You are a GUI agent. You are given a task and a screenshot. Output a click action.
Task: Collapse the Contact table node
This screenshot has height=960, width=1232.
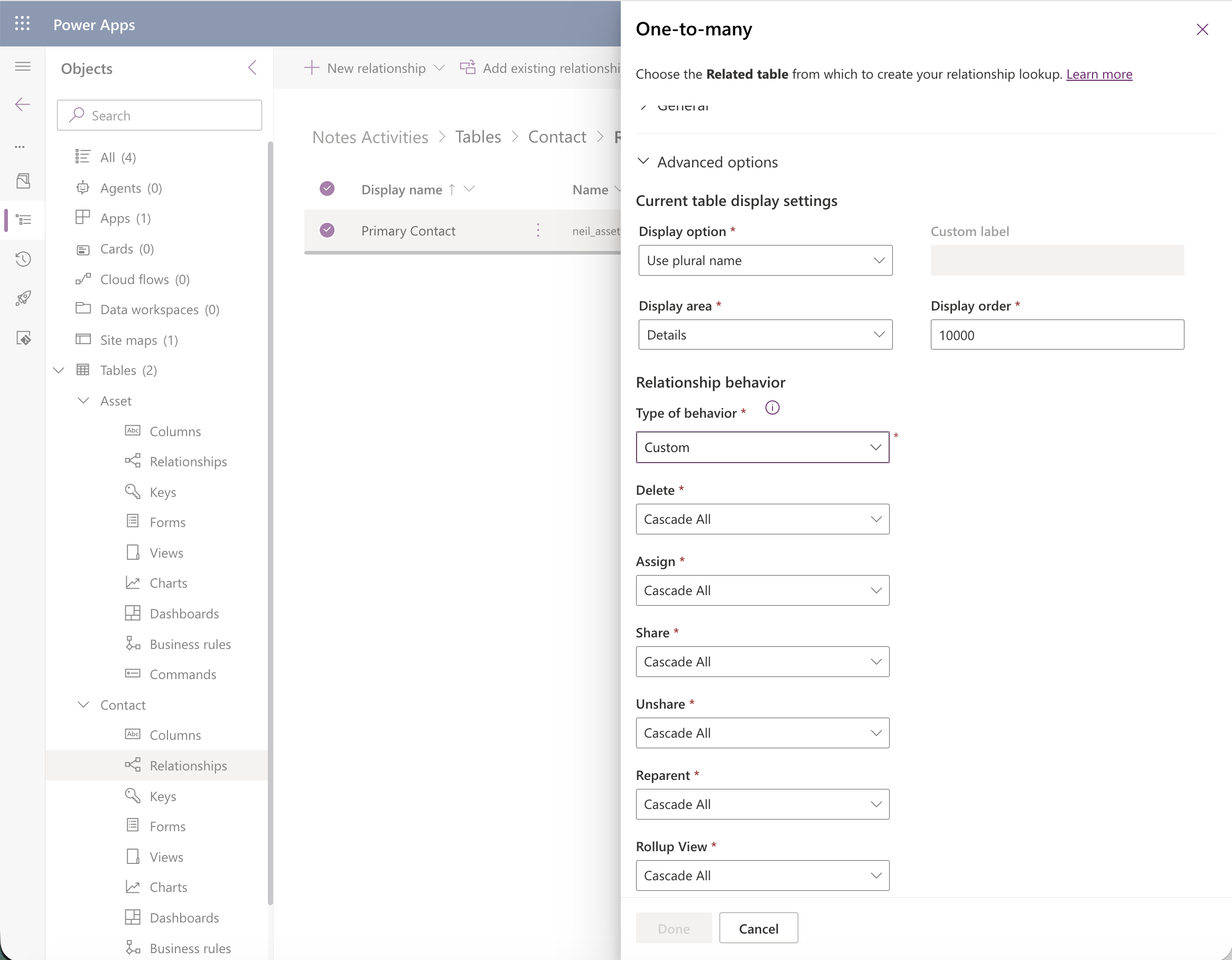tap(83, 704)
